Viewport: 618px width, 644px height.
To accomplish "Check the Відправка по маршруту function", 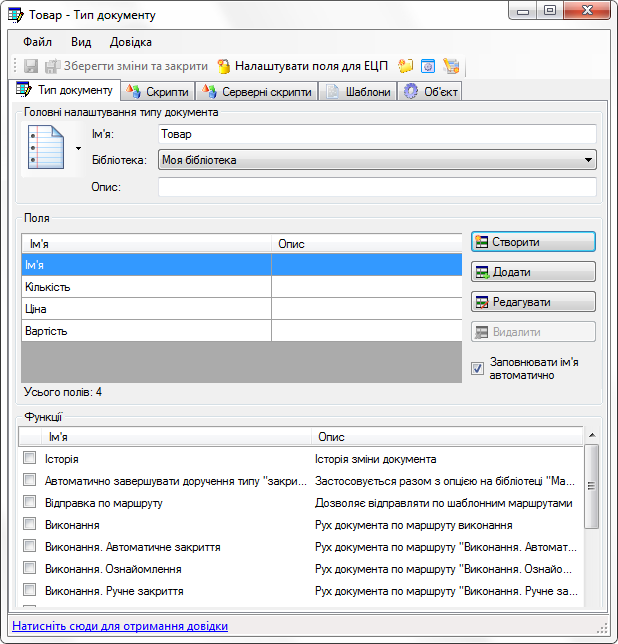I will [30, 503].
